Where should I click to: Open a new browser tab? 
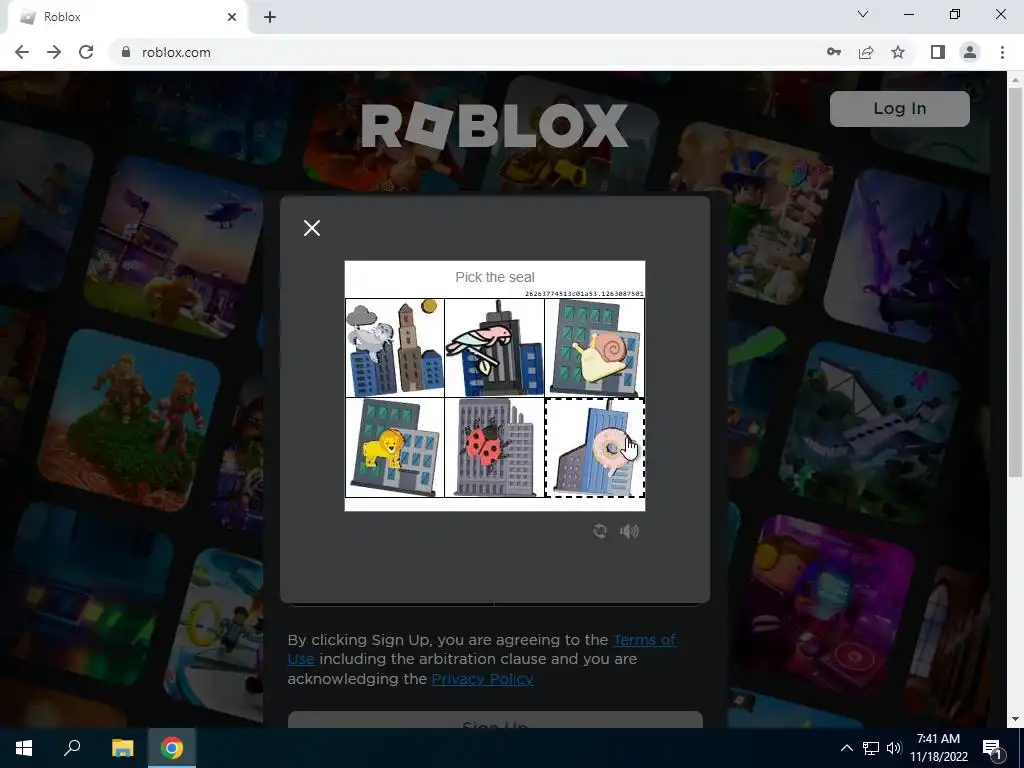[270, 17]
